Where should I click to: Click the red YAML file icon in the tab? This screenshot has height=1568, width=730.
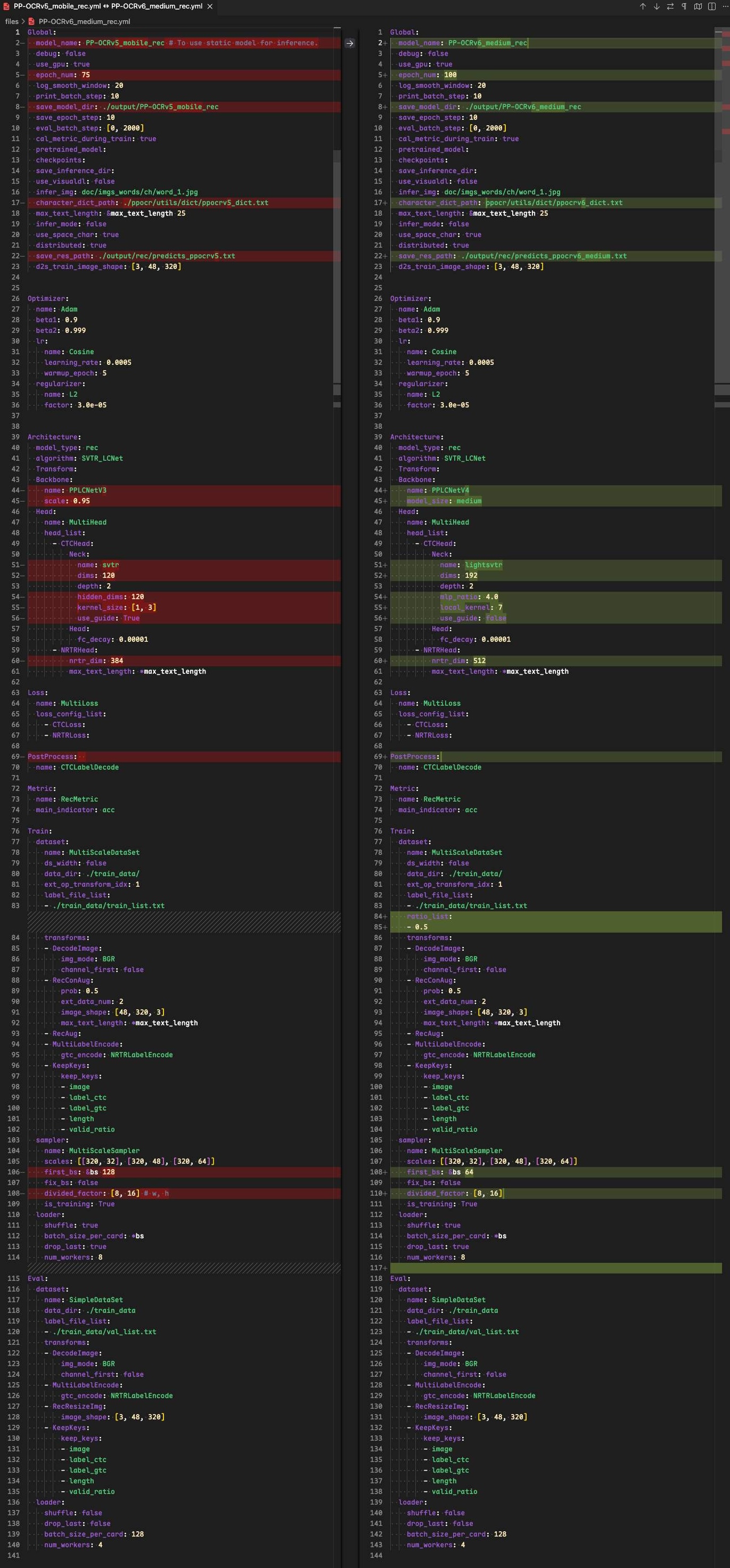[x=7, y=7]
